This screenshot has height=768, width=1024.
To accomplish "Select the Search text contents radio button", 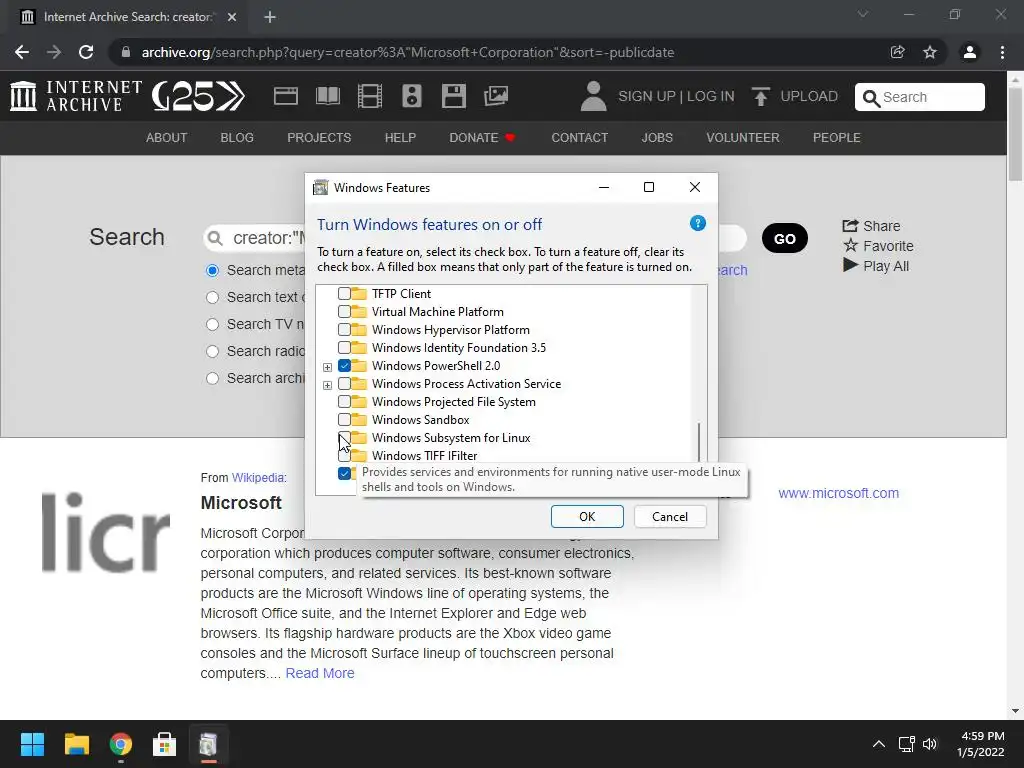I will tap(212, 297).
